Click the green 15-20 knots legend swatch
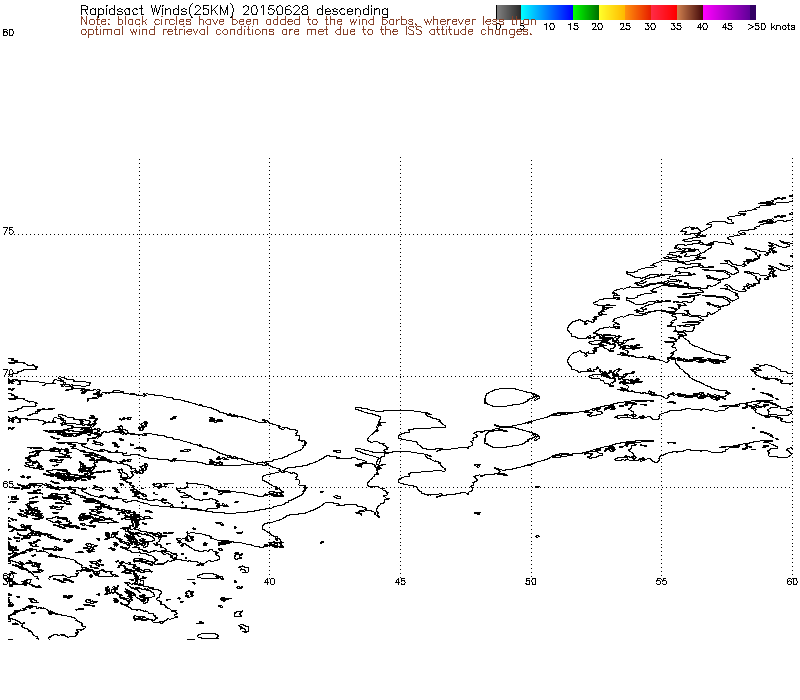 pos(586,12)
